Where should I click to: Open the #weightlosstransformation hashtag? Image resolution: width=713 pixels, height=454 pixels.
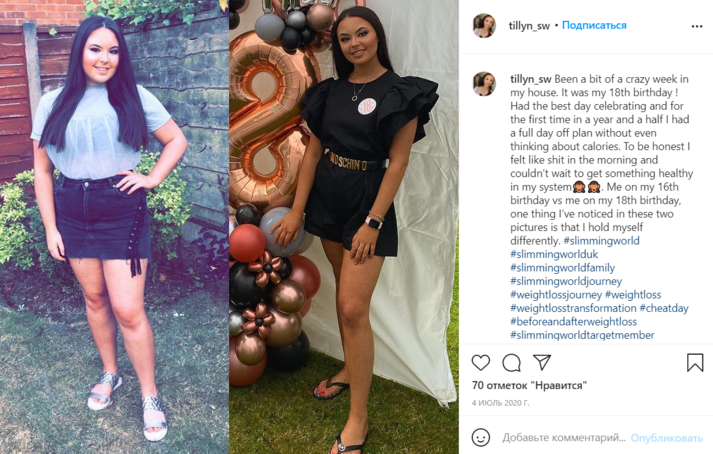[x=573, y=308]
